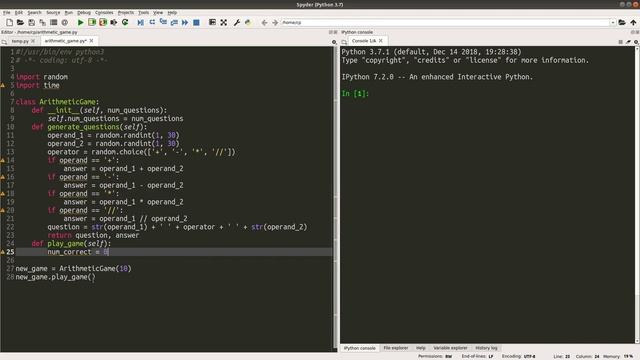Screen dimensions: 640x360
Task: Open the File menu
Action: (x=7, y=13)
